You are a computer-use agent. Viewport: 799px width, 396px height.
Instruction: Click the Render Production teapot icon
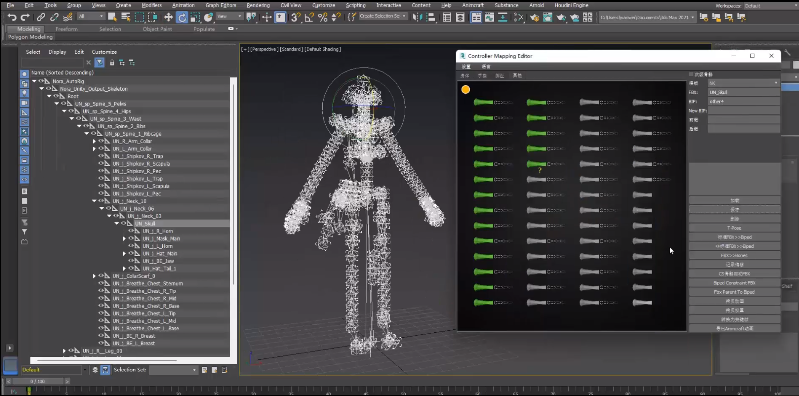561,17
